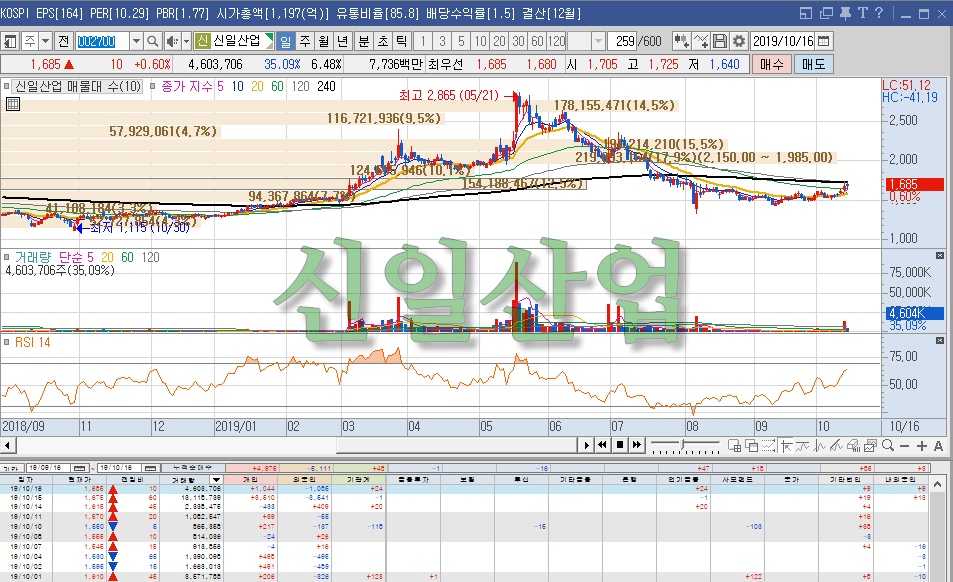Click the interval 60 button
Screen dimensions: 953x582
[x=537, y=41]
